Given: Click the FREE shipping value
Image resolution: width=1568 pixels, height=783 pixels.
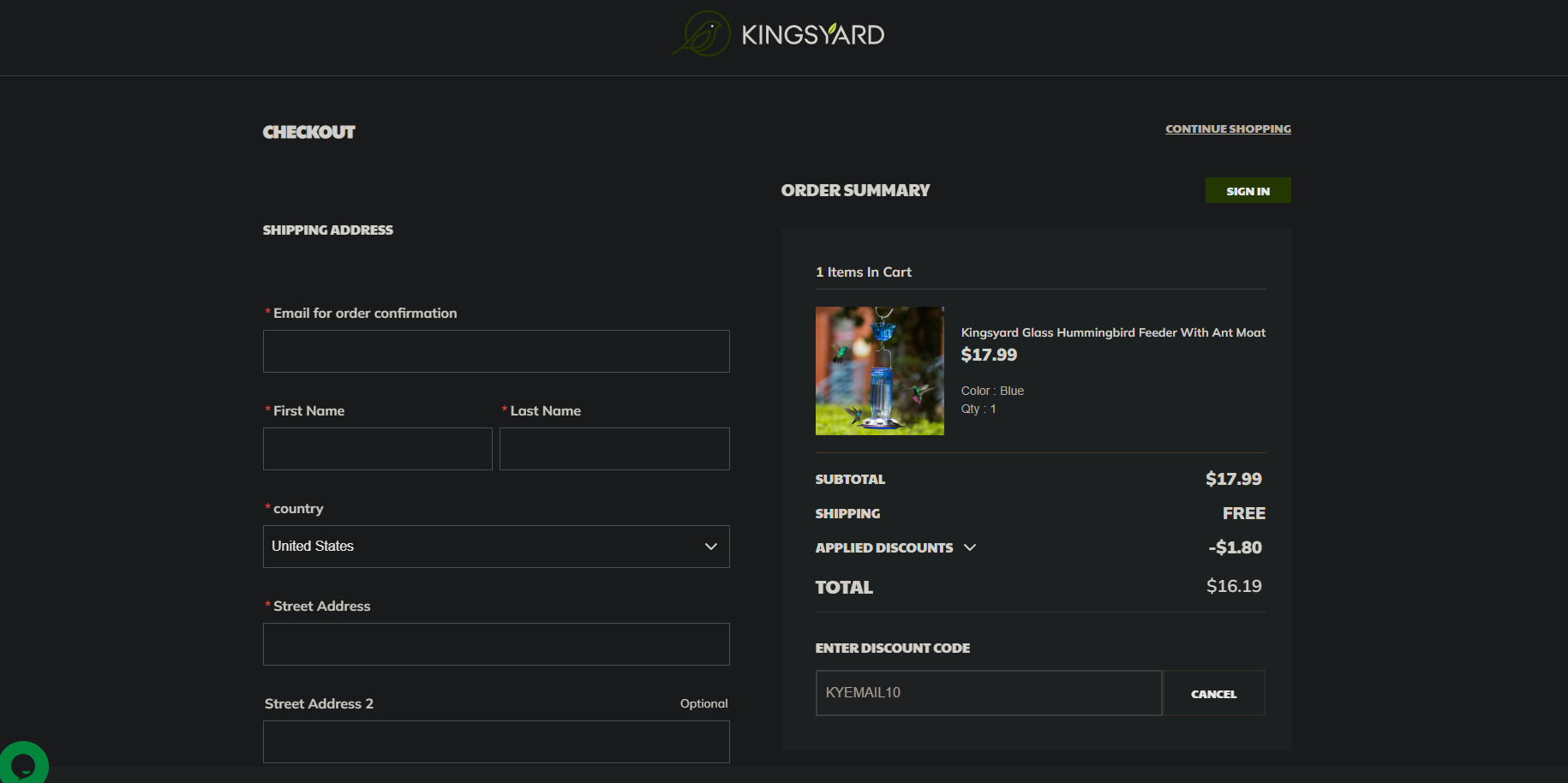Looking at the screenshot, I should pos(1244,513).
